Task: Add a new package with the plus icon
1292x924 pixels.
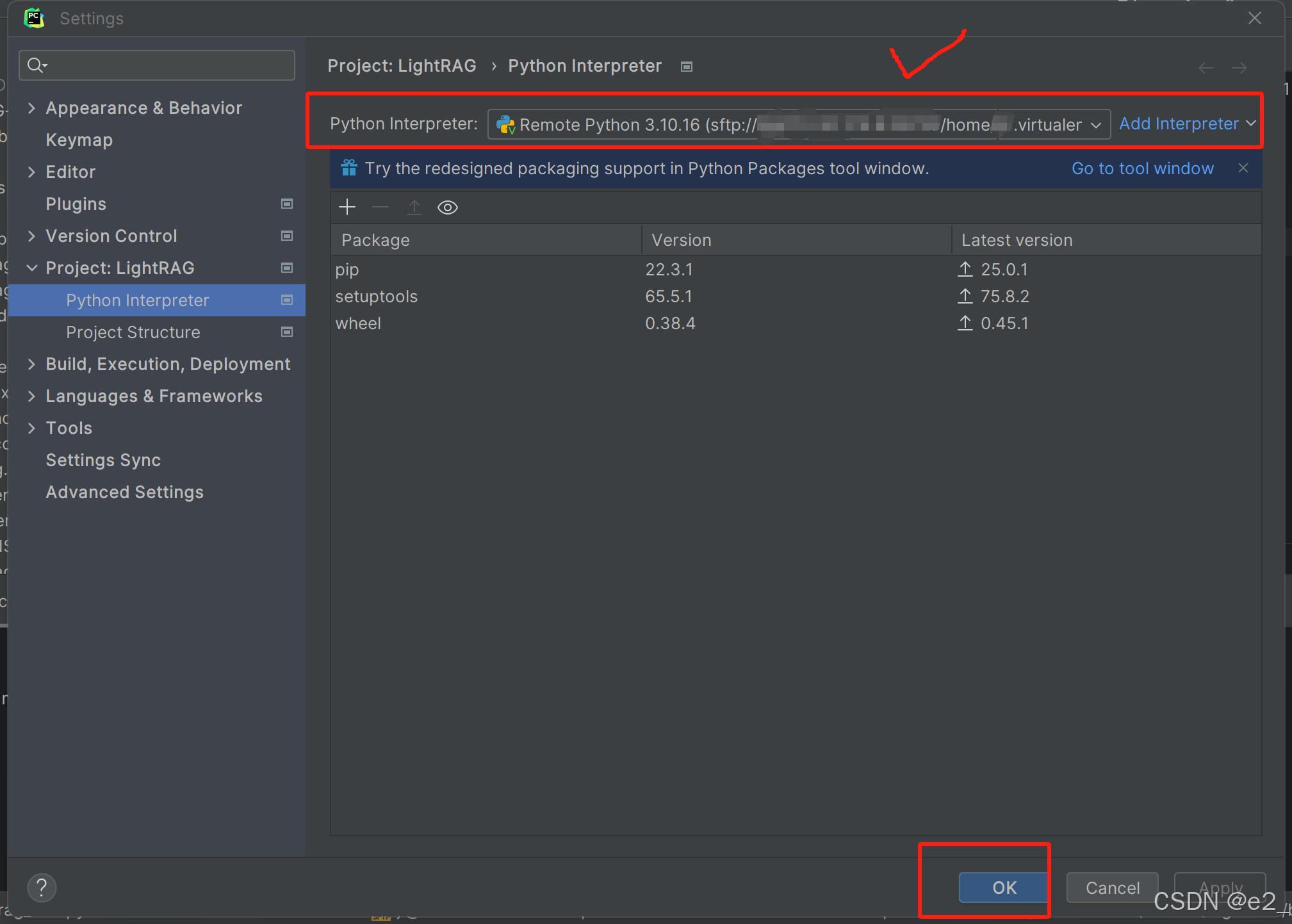Action: point(347,206)
